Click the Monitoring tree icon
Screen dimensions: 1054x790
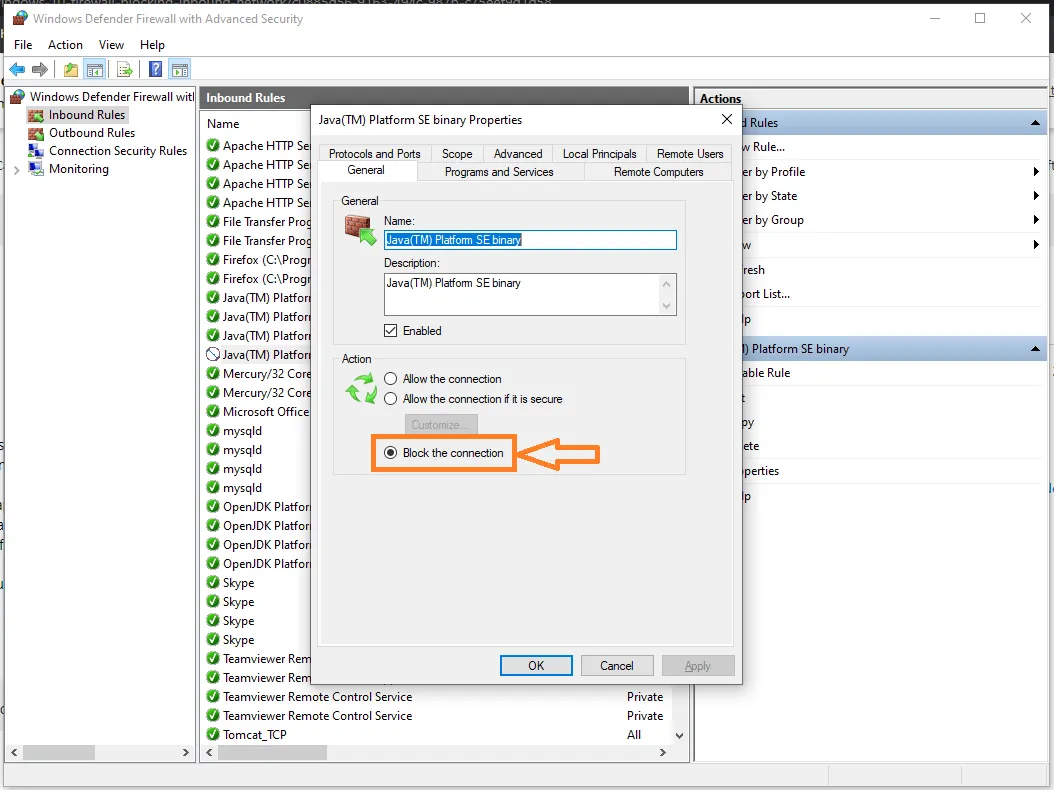[36, 169]
